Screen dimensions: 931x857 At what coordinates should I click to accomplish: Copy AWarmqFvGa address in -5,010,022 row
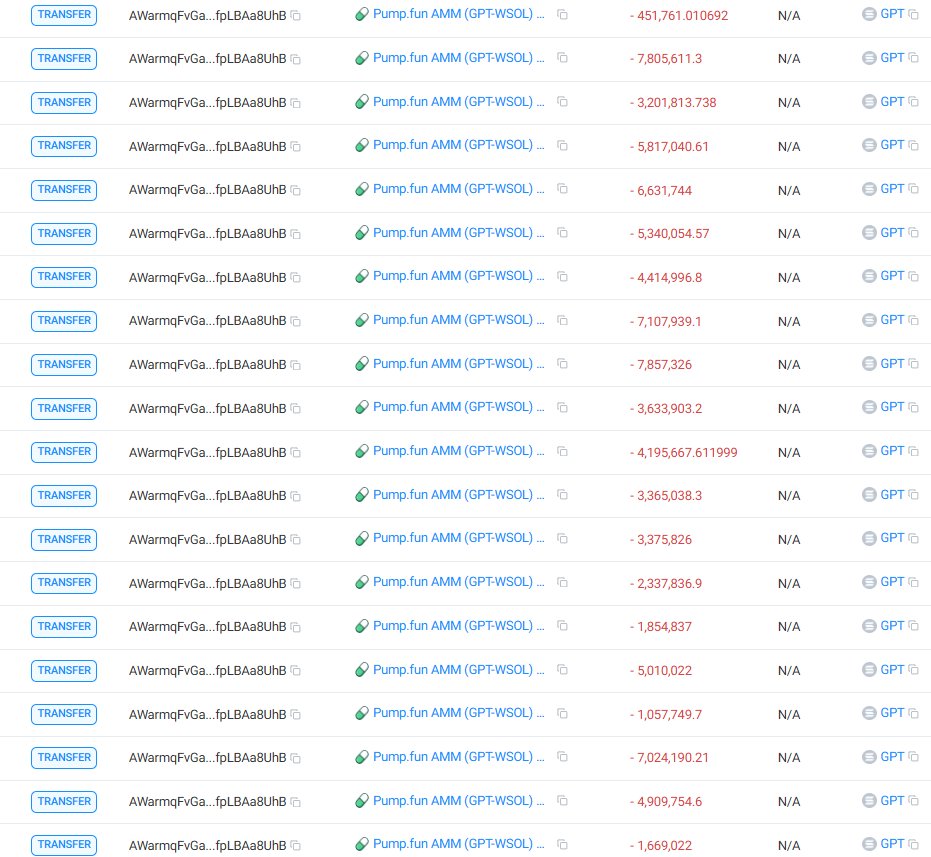[295, 671]
